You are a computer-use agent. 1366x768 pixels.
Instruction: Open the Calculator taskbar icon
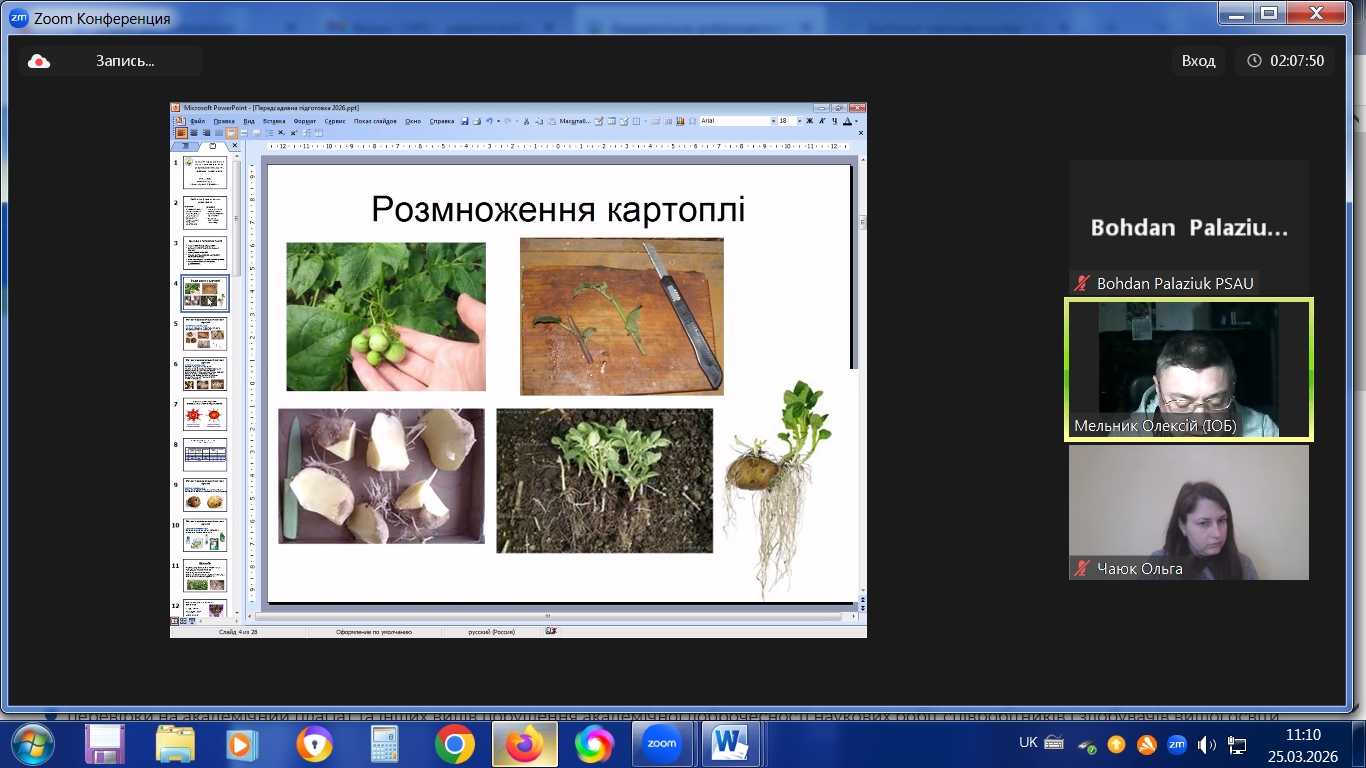pos(385,744)
